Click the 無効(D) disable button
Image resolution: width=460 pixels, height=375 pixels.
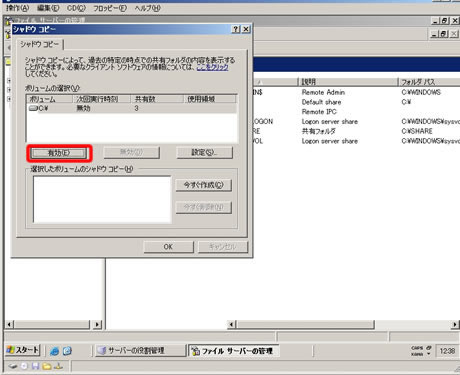click(x=132, y=152)
